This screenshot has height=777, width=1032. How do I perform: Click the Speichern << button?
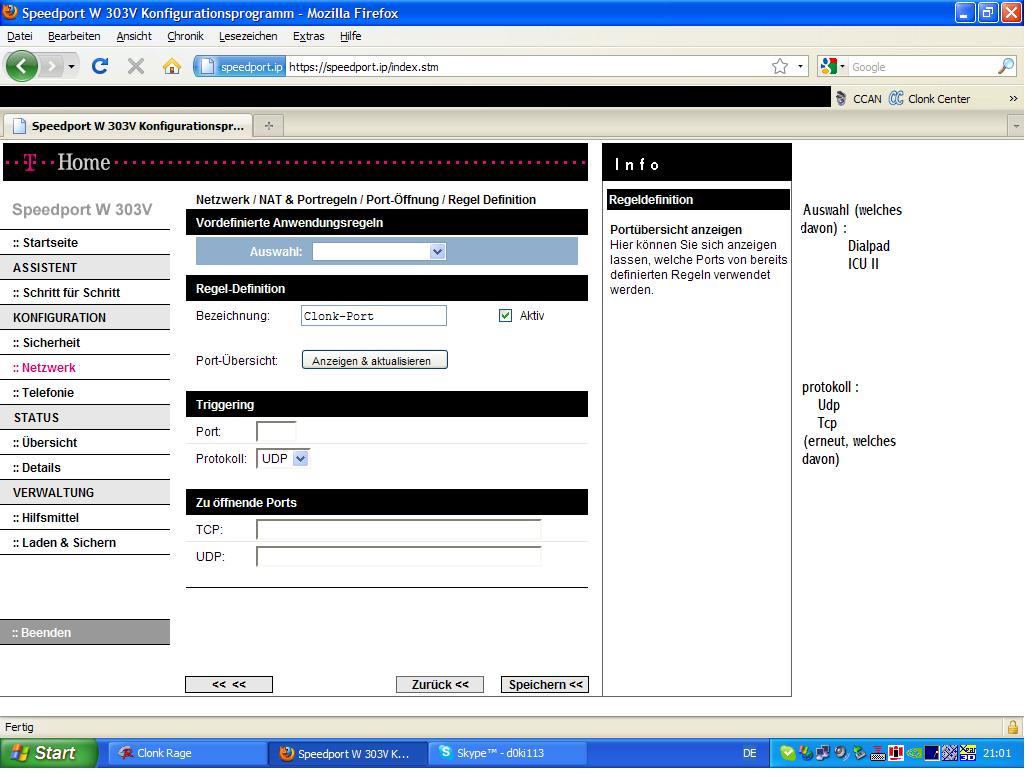coord(545,684)
